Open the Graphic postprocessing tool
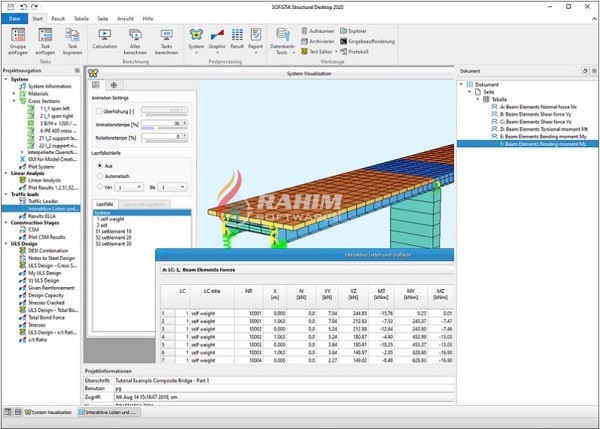 pos(218,36)
